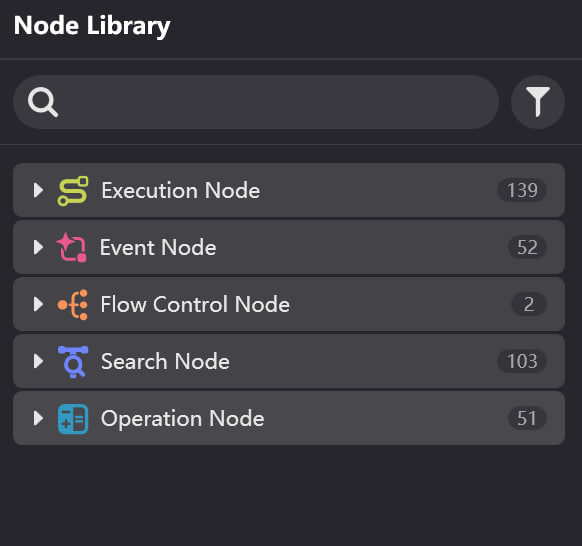Select the Execution Node label
This screenshot has height=546, width=582.
[x=181, y=190]
